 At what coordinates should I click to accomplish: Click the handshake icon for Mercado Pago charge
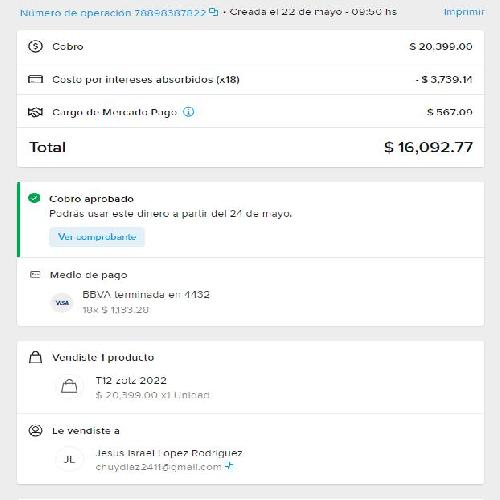35,112
